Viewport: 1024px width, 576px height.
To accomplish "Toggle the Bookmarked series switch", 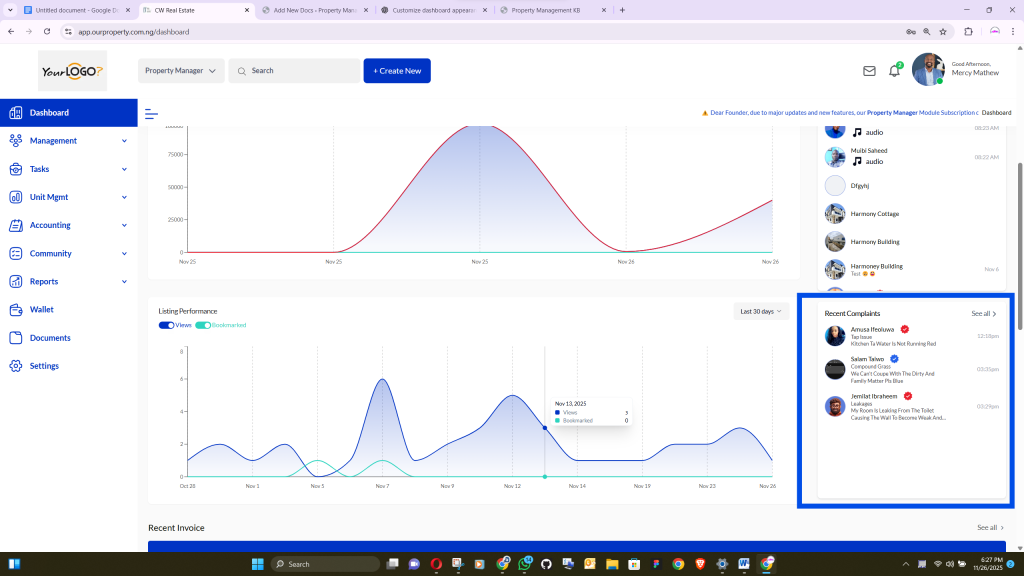I will pyautogui.click(x=203, y=325).
